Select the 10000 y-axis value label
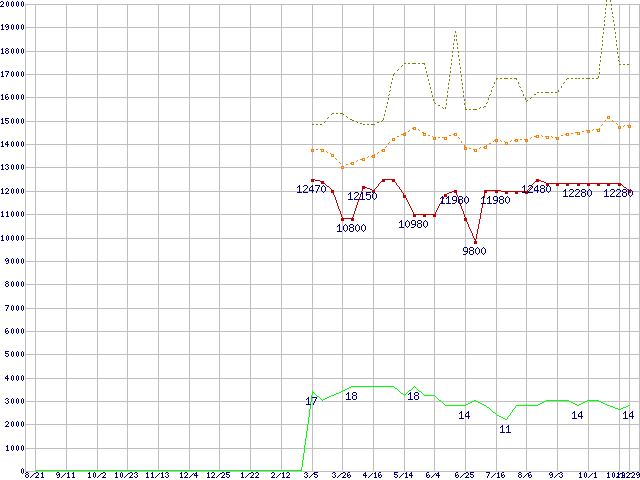Viewport: 640px width, 480px height. point(12,238)
